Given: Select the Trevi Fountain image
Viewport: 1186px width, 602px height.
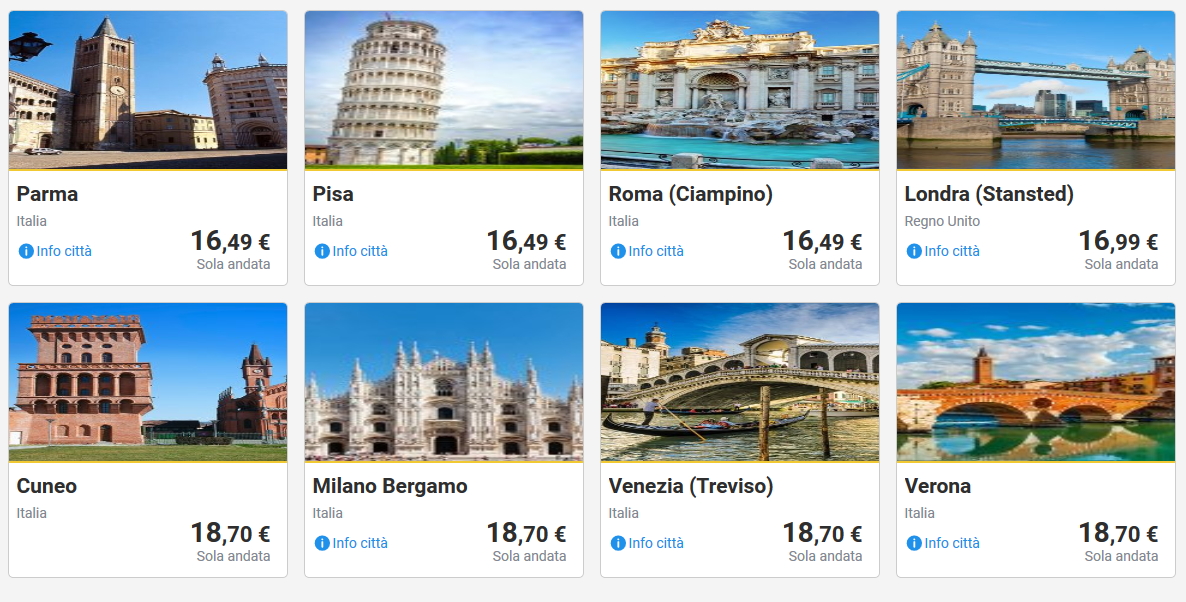Looking at the screenshot, I should 740,90.
